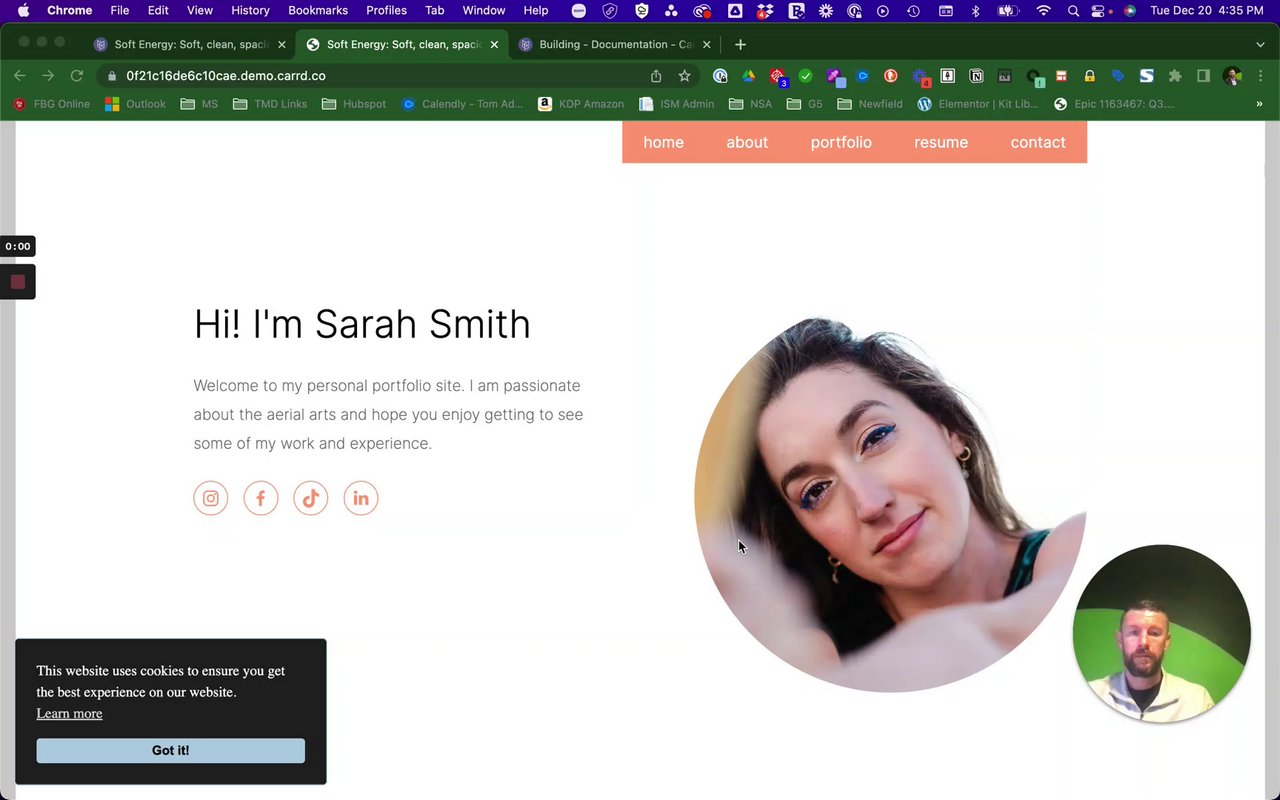Open the Facebook social icon
Screen dimensions: 1280x800
[x=261, y=498]
